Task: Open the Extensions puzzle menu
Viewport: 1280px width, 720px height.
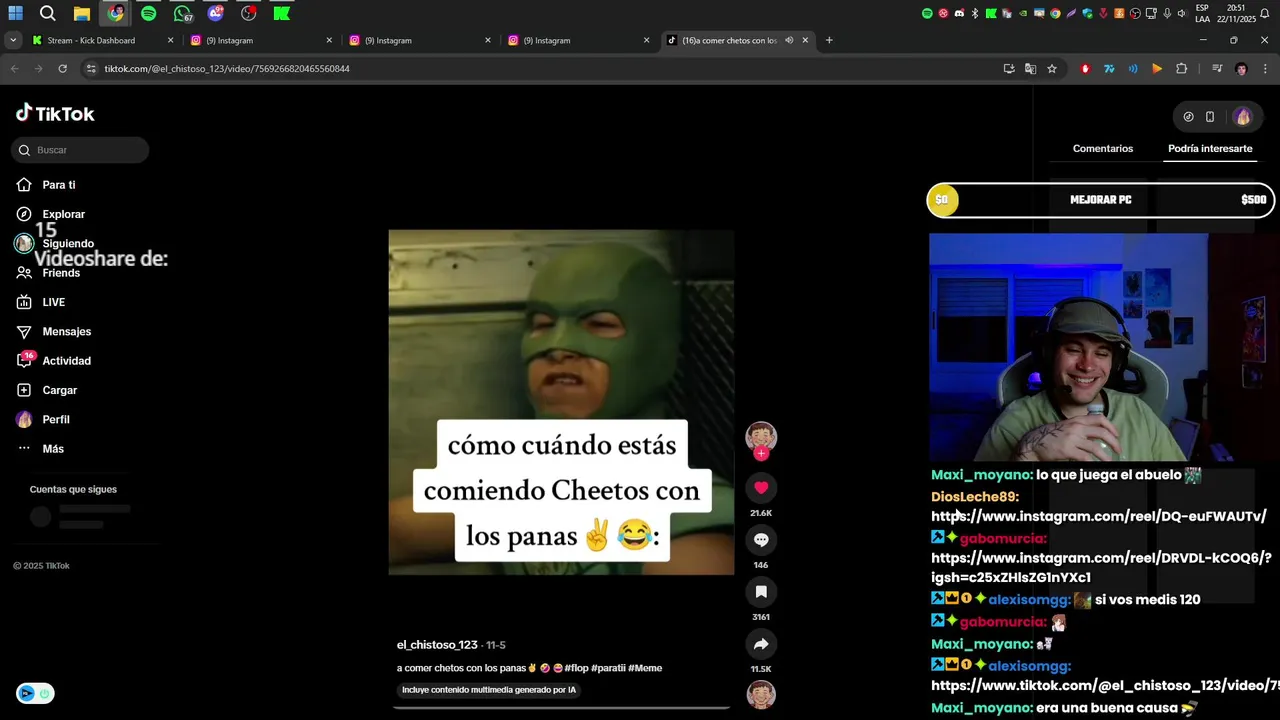Action: tap(1181, 69)
